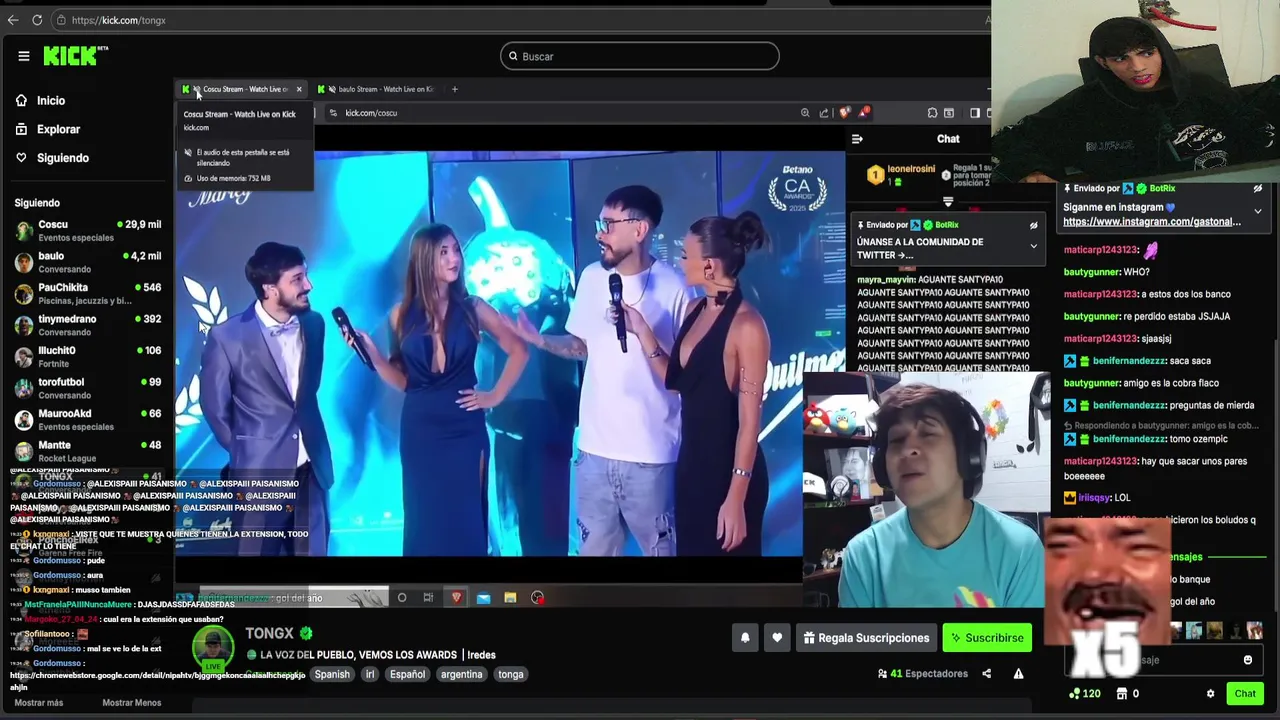The width and height of the screenshot is (1280, 720).
Task: Click the green Chat send button
Action: [1245, 694]
